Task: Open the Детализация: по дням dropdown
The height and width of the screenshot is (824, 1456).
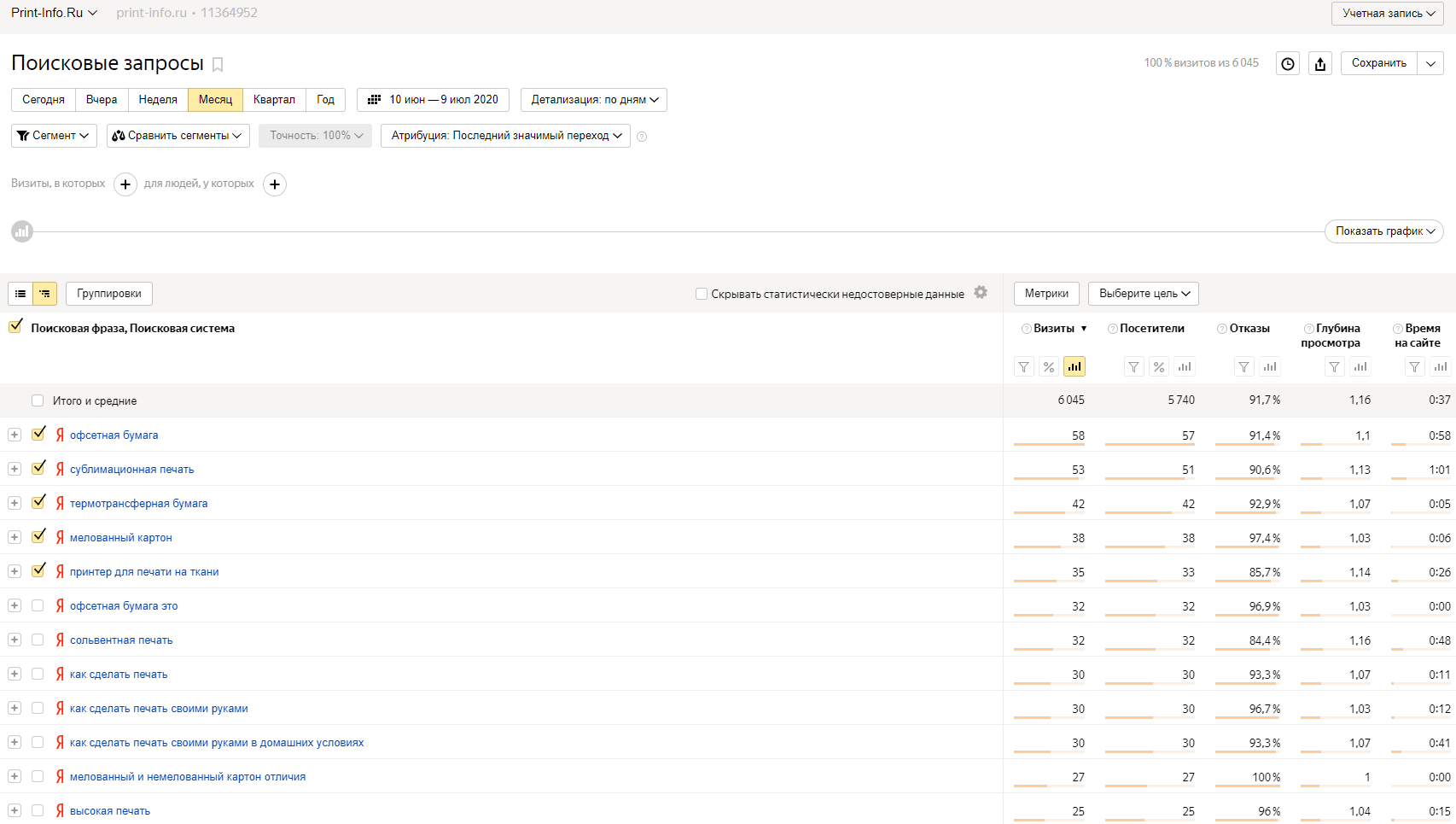Action: click(x=594, y=100)
